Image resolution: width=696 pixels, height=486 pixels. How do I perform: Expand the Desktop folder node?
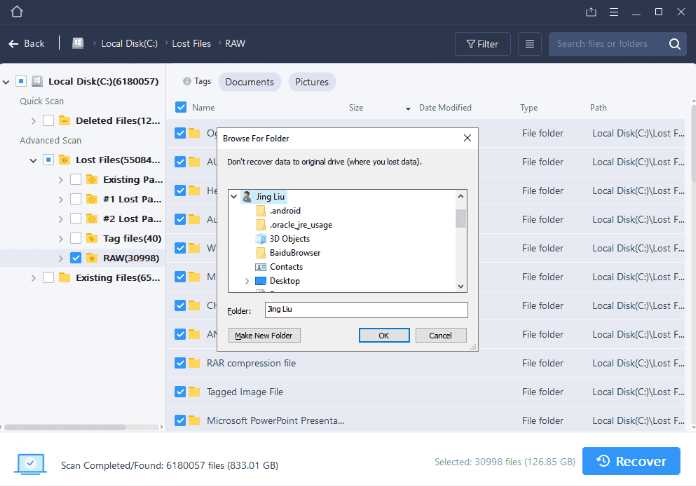pos(247,281)
